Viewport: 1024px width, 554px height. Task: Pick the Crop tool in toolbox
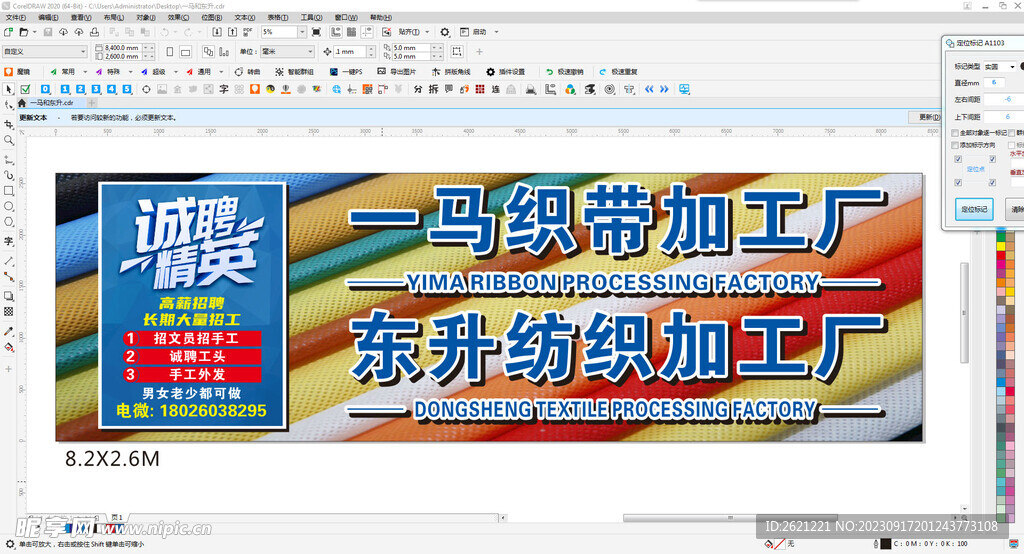point(9,124)
